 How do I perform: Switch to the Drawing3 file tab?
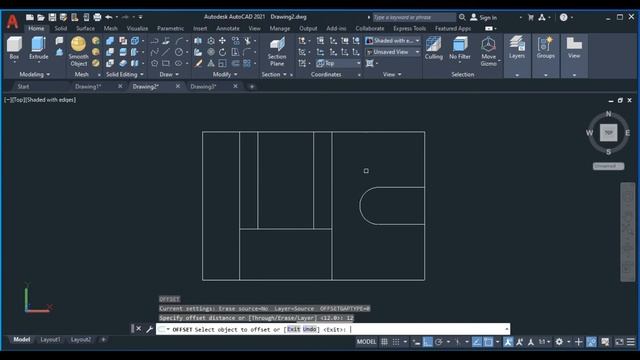[203, 87]
